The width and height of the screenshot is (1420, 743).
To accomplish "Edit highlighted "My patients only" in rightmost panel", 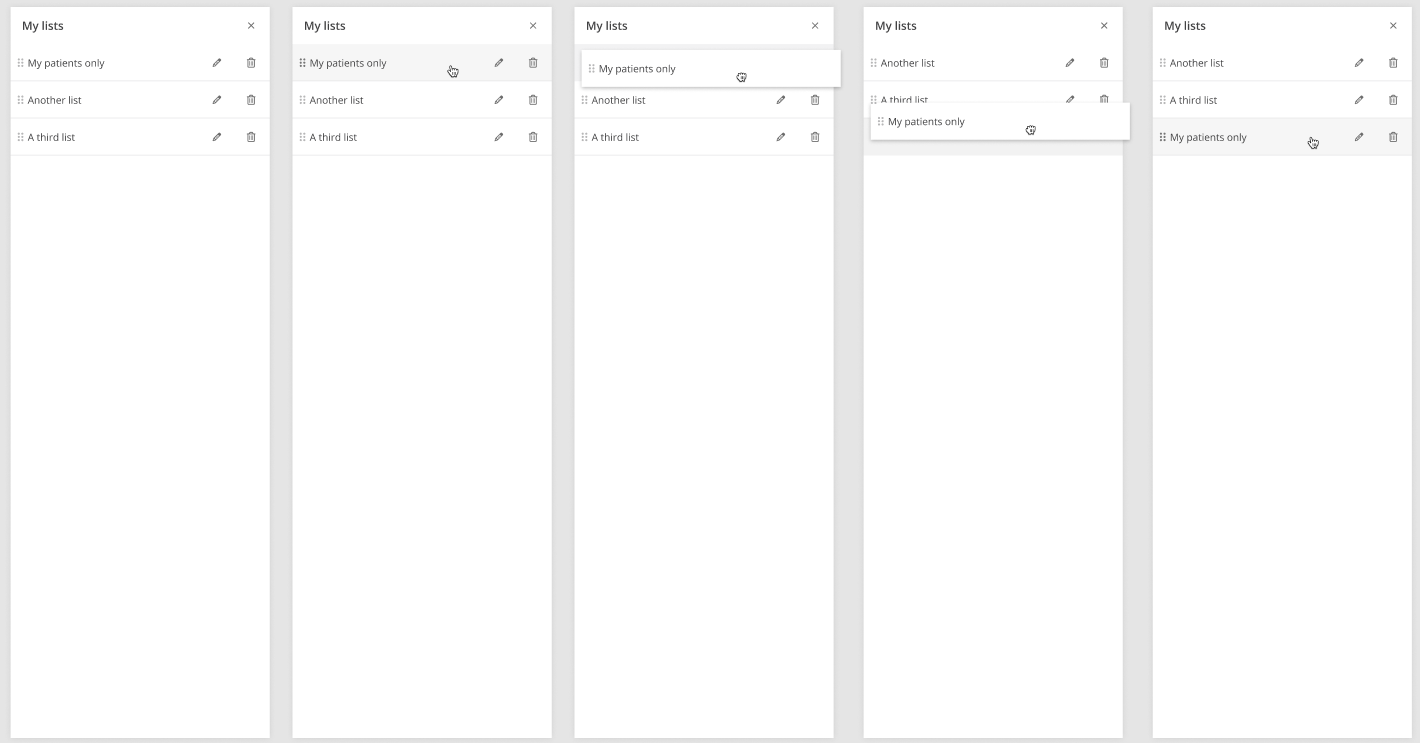I will click(x=1359, y=137).
